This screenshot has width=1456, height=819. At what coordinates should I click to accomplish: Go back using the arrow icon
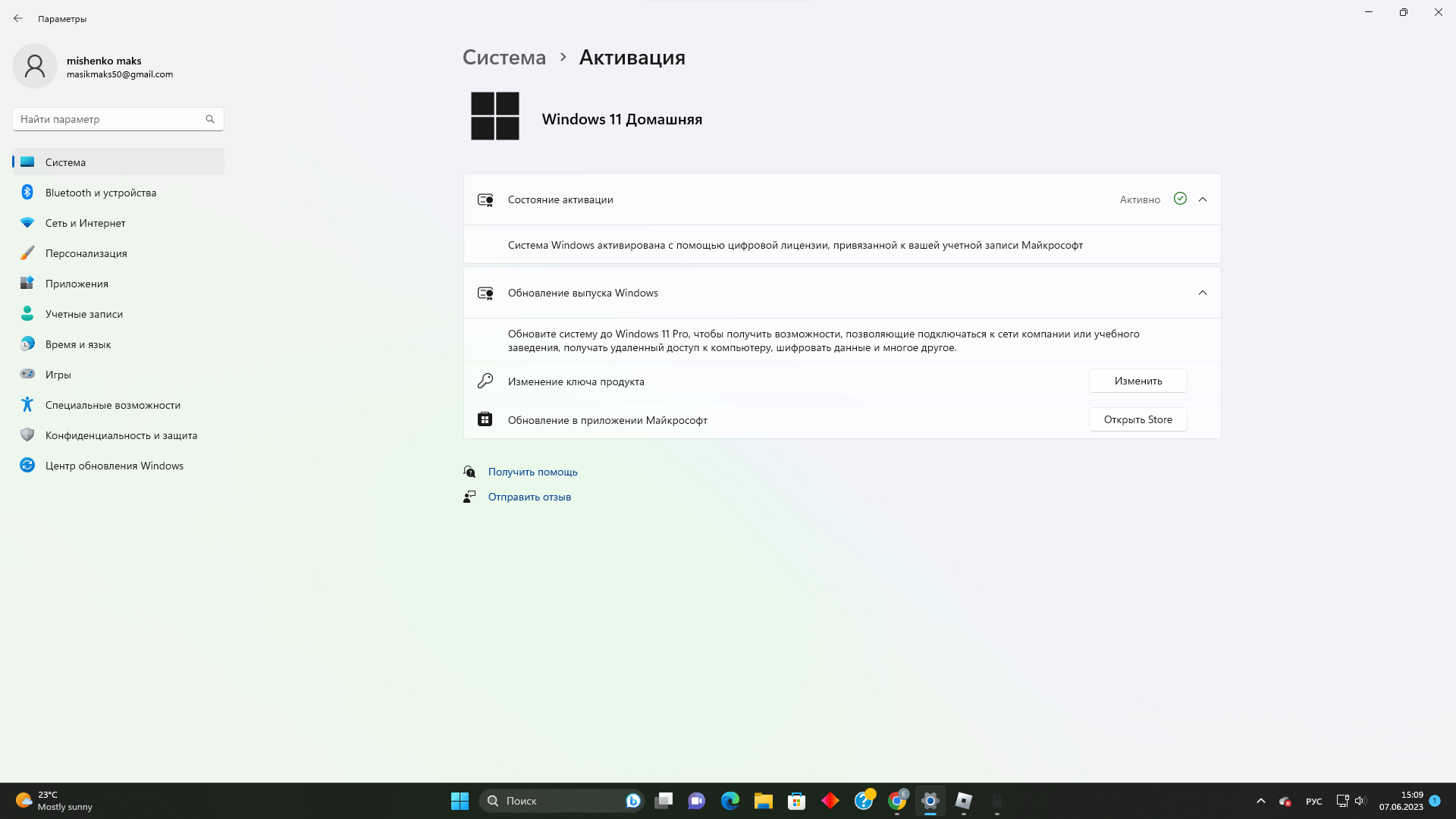[x=18, y=18]
